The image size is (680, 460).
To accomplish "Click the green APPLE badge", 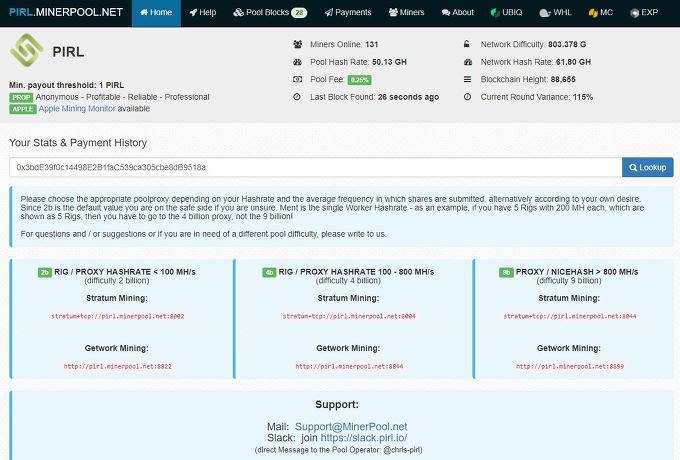I will pos(23,109).
